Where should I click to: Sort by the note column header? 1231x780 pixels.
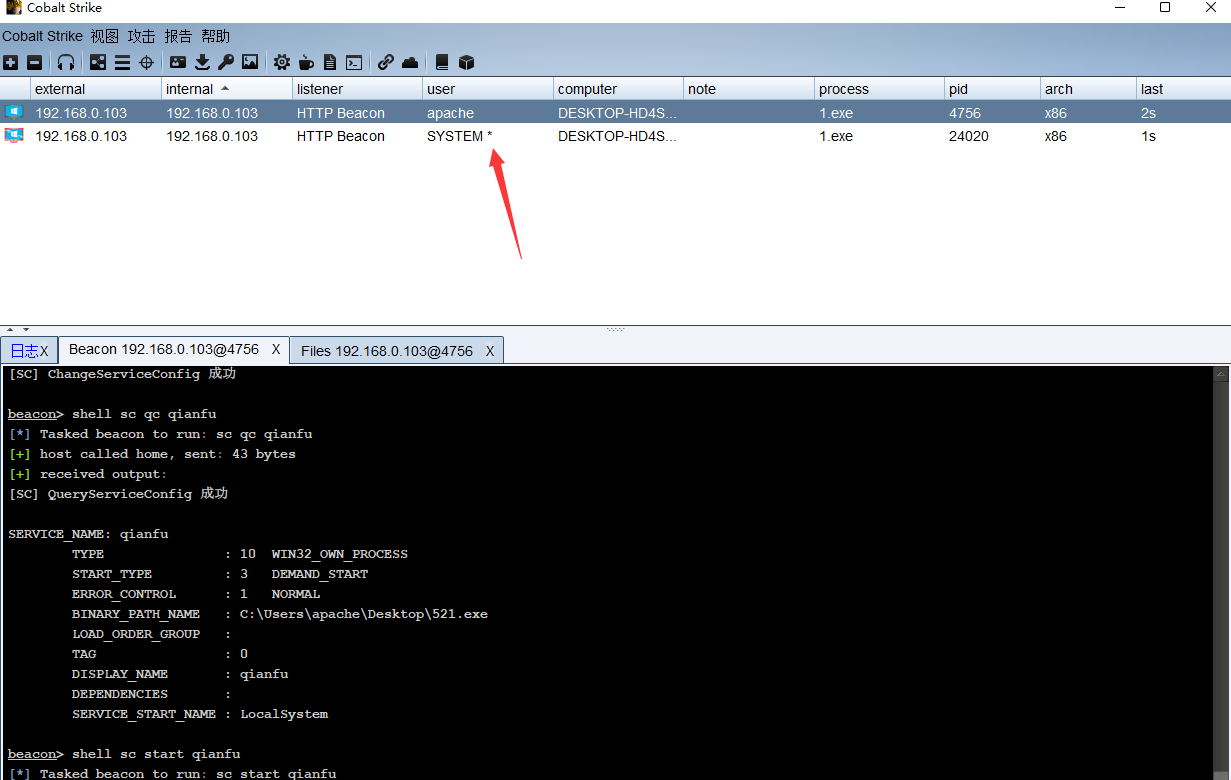click(x=749, y=89)
